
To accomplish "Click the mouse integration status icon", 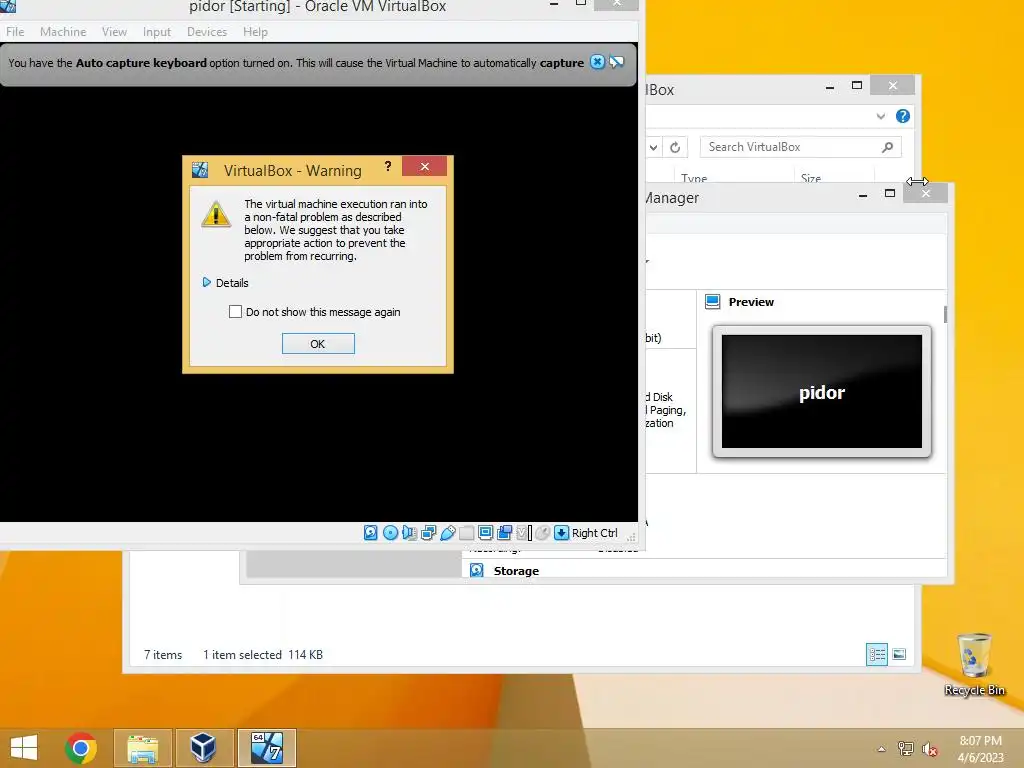I will tap(543, 533).
